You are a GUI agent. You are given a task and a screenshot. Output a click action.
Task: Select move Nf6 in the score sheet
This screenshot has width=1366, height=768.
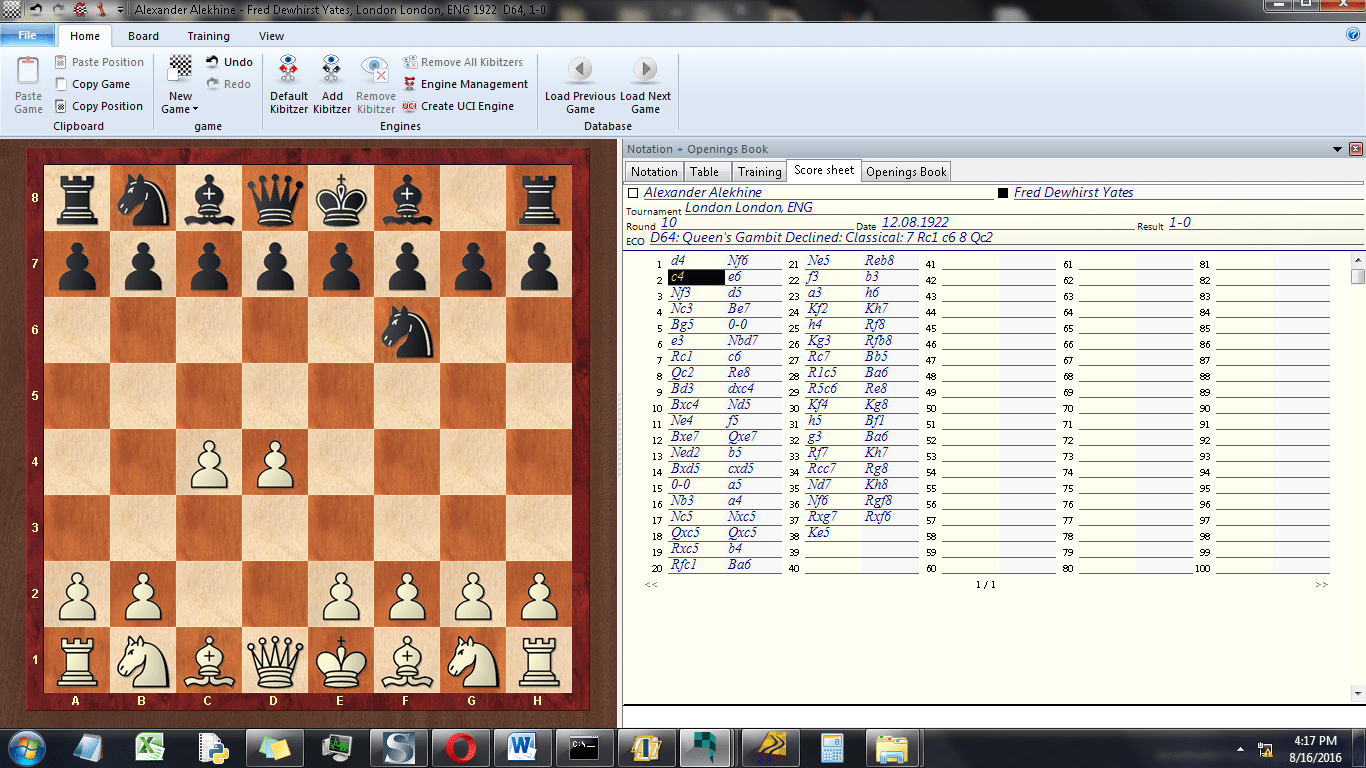click(x=737, y=262)
